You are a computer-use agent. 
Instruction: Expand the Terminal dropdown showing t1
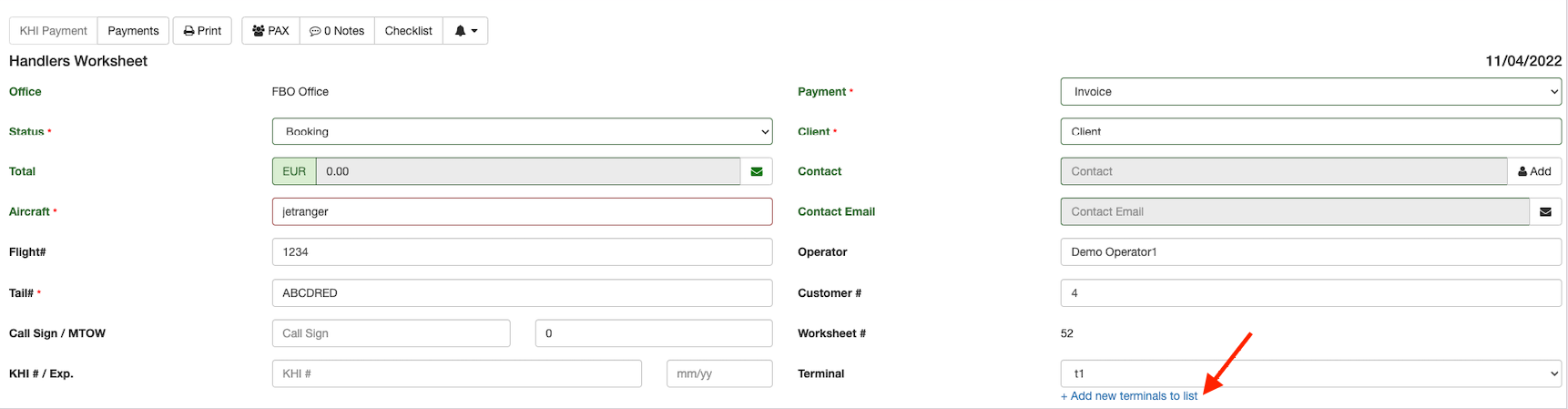pyautogui.click(x=1310, y=373)
